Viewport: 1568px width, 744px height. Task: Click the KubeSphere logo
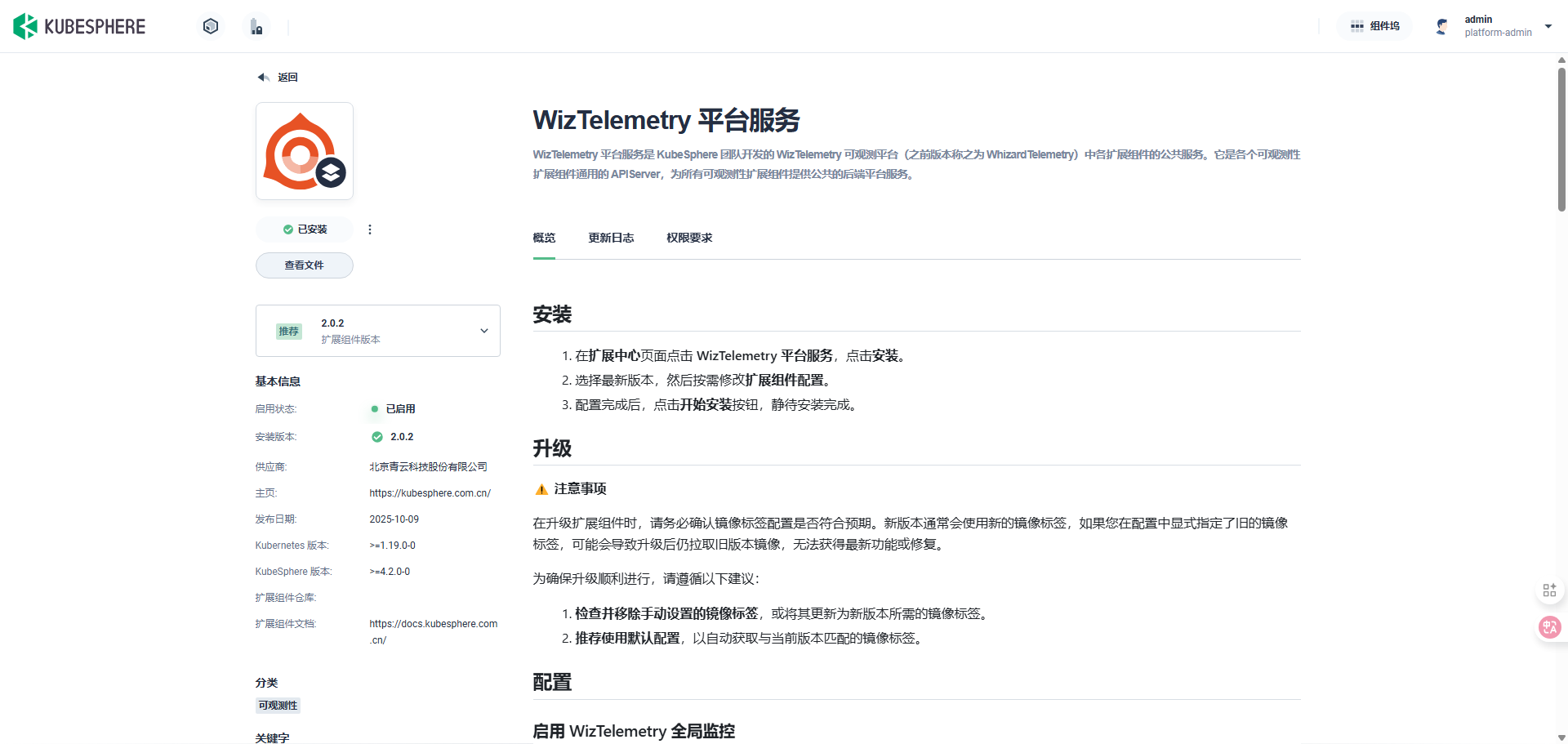click(x=79, y=26)
